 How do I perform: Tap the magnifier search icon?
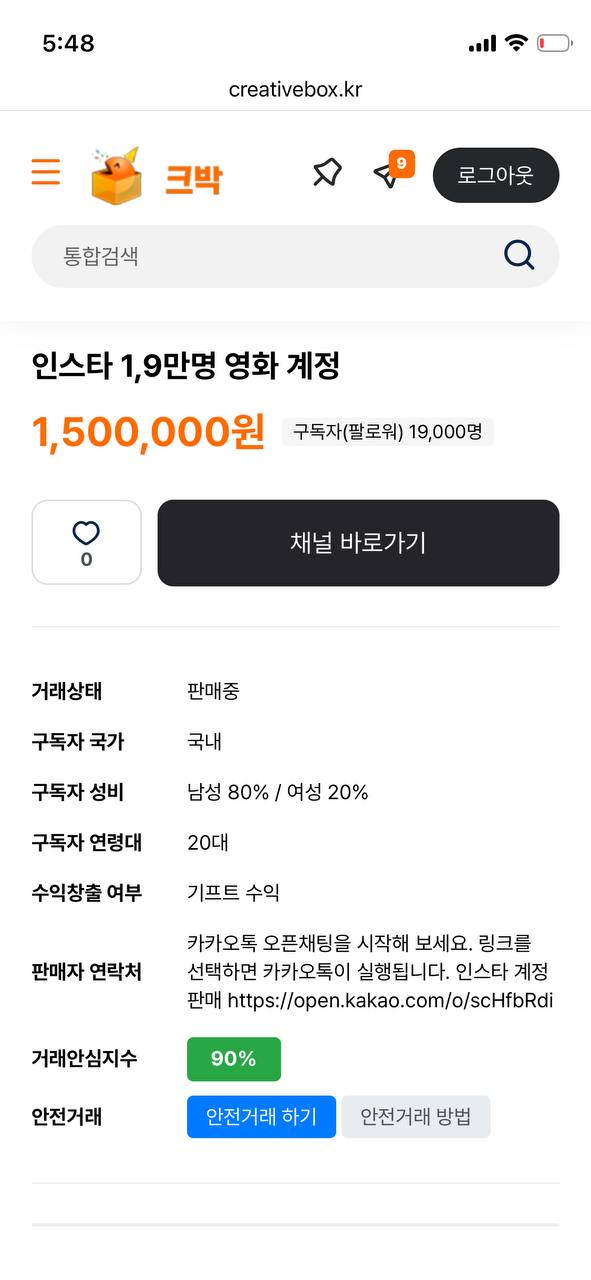pyautogui.click(x=519, y=256)
